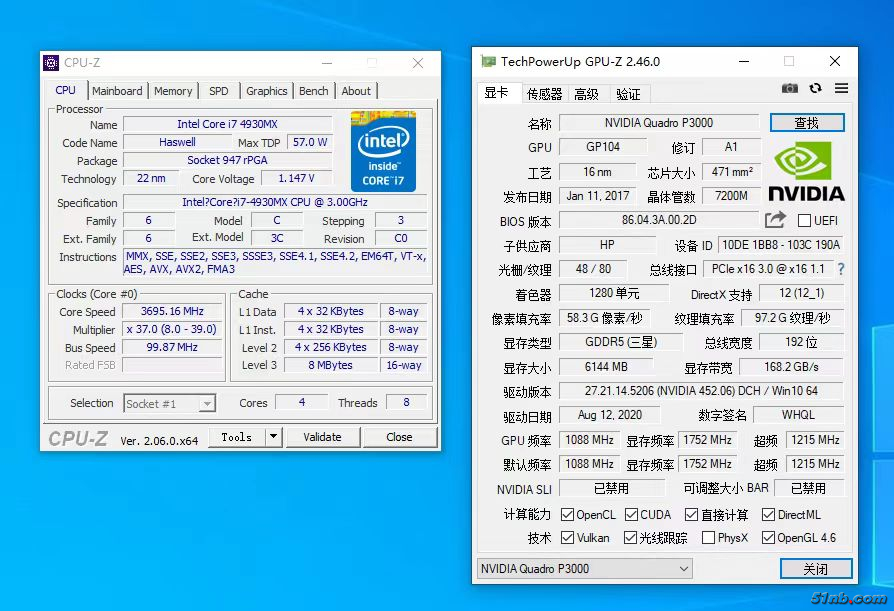This screenshot has width=894, height=611.
Task: Click the Close button in CPU-Z
Action: [399, 437]
